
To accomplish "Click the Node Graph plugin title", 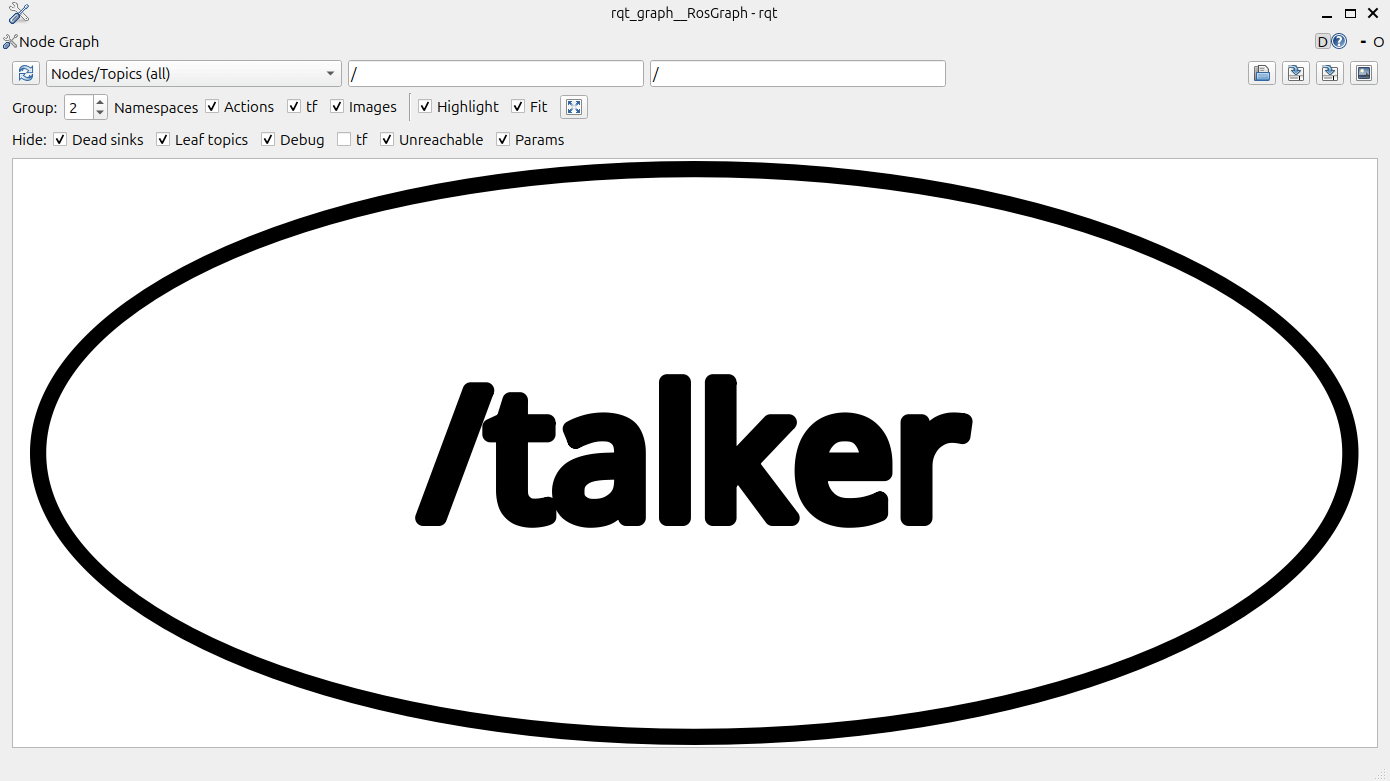I will coord(59,42).
